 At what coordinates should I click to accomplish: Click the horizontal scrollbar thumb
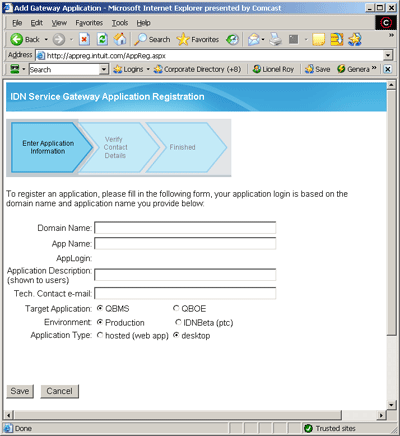click(x=177, y=415)
